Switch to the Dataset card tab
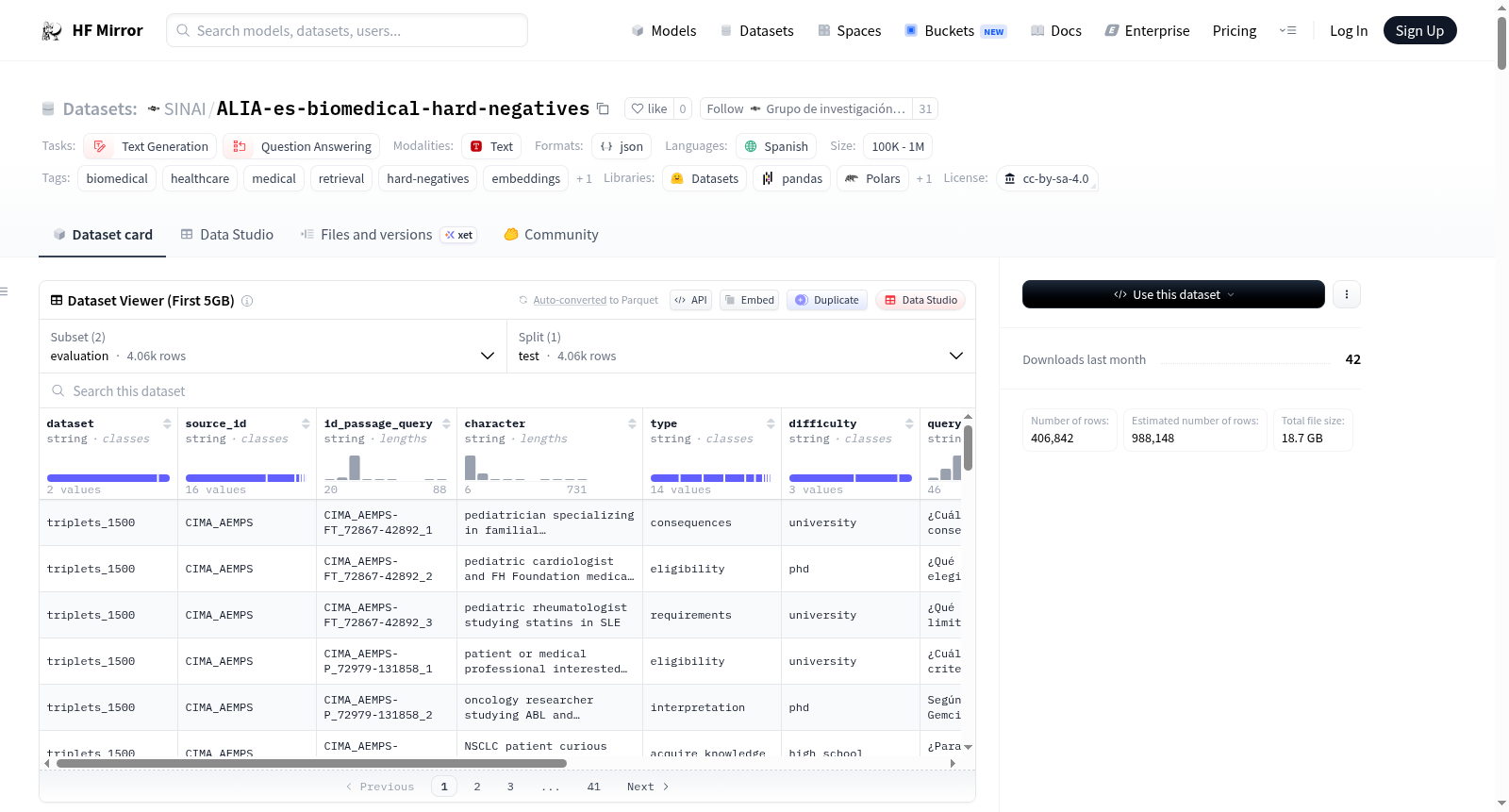Screen dimensions: 1509x812 click(x=102, y=235)
